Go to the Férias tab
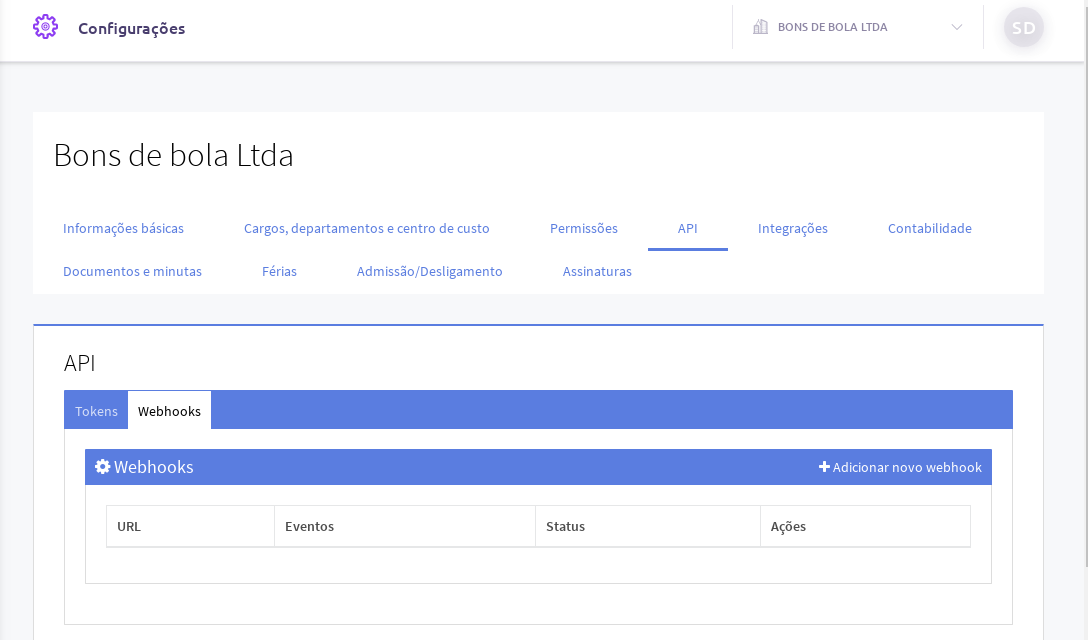1088x640 pixels. pos(280,271)
